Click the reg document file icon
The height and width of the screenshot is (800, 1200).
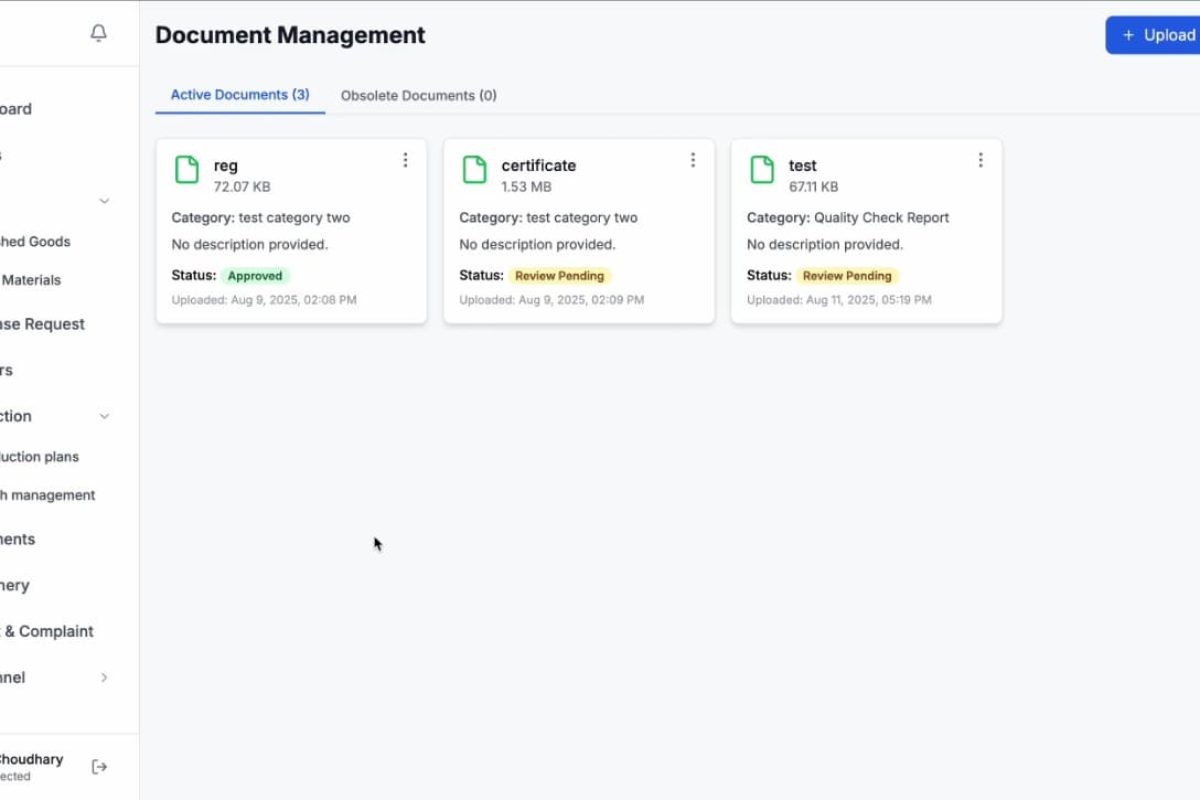[x=187, y=170]
